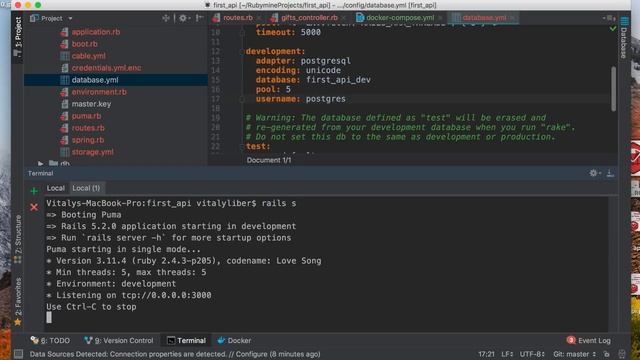Toggle the Favorites side panel

pos(18,302)
